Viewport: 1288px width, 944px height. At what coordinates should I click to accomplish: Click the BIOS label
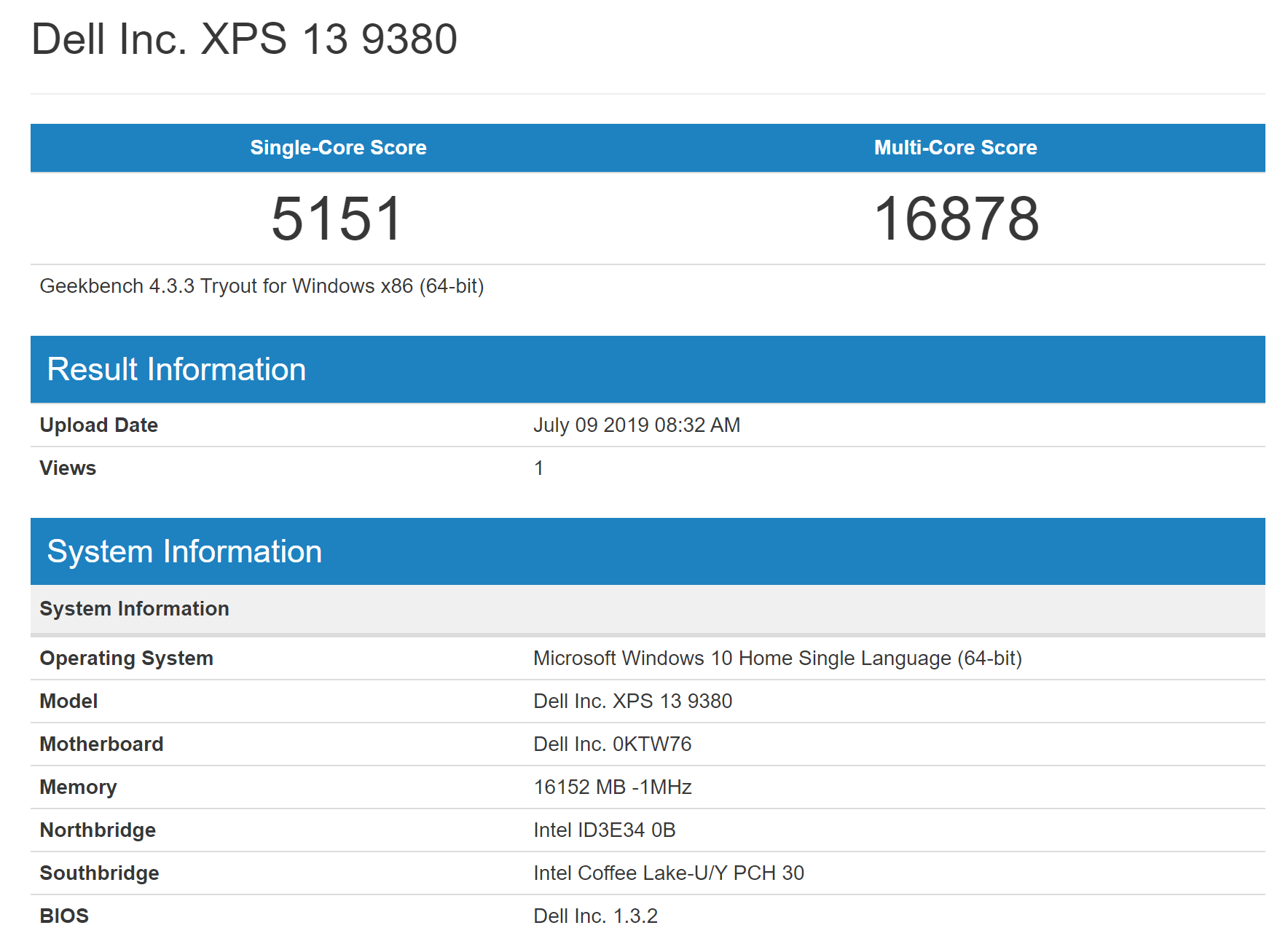(64, 916)
